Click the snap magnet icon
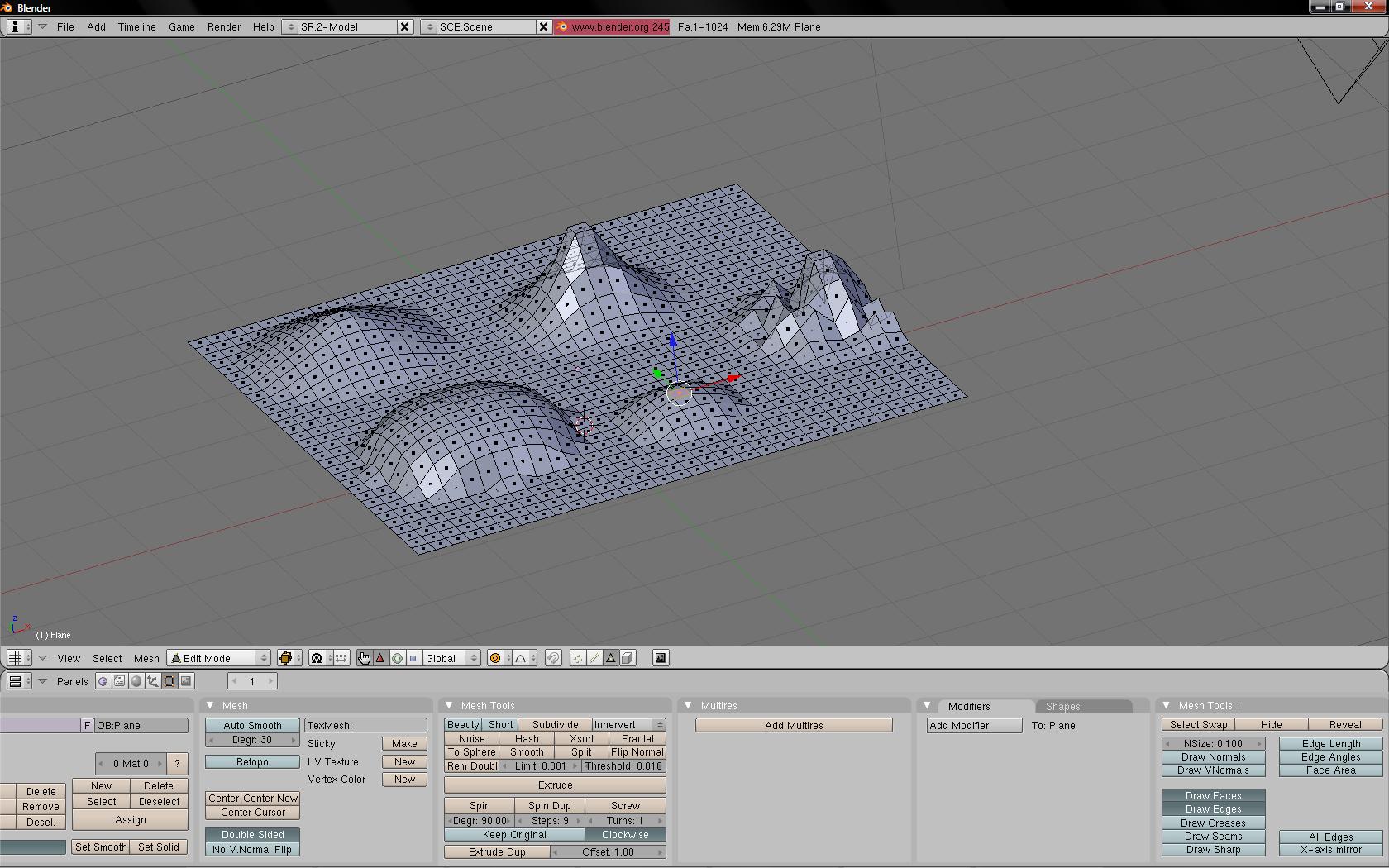Image resolution: width=1389 pixels, height=868 pixels. [553, 658]
